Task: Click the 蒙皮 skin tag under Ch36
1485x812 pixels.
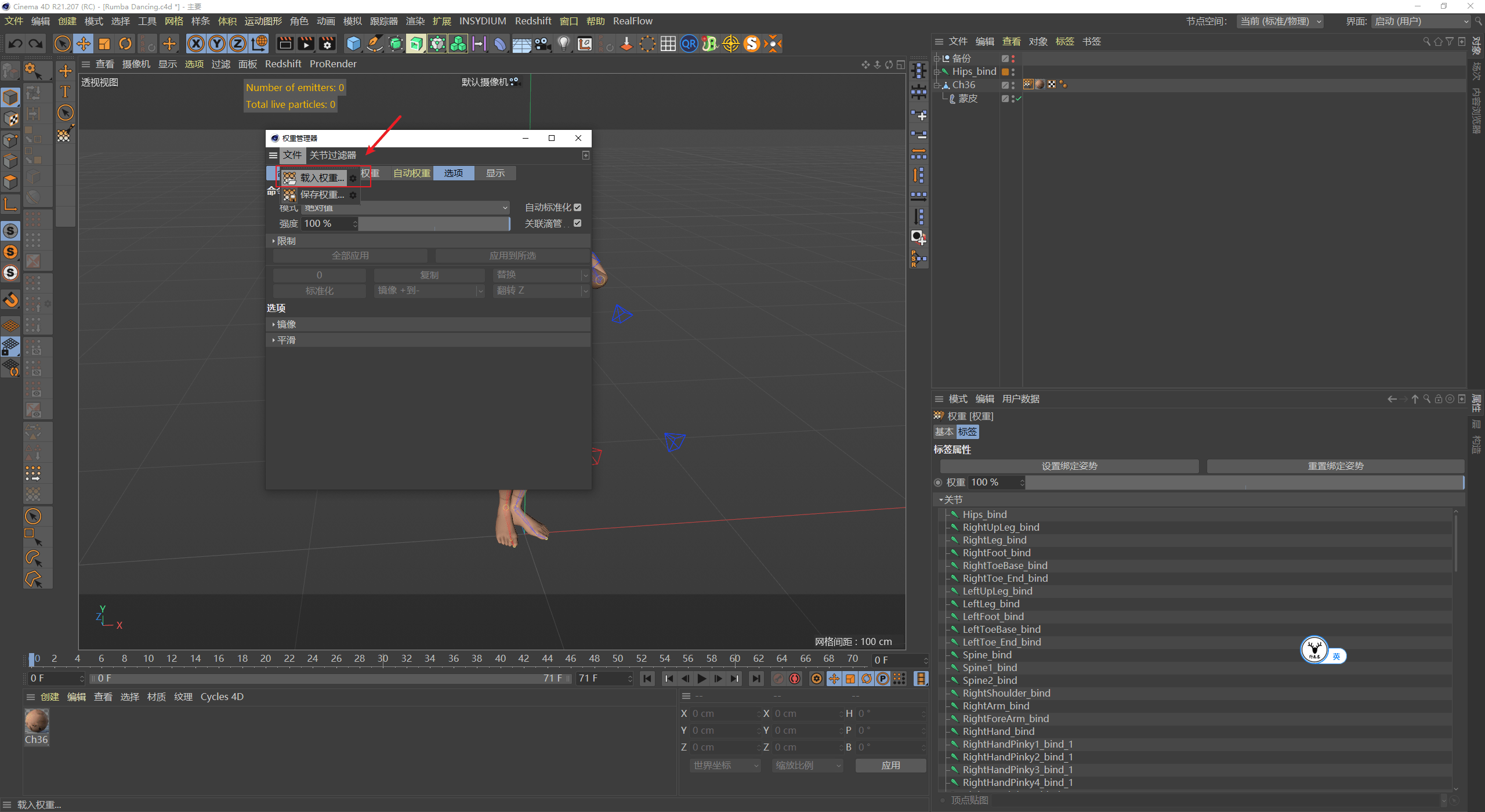Action: [967, 99]
